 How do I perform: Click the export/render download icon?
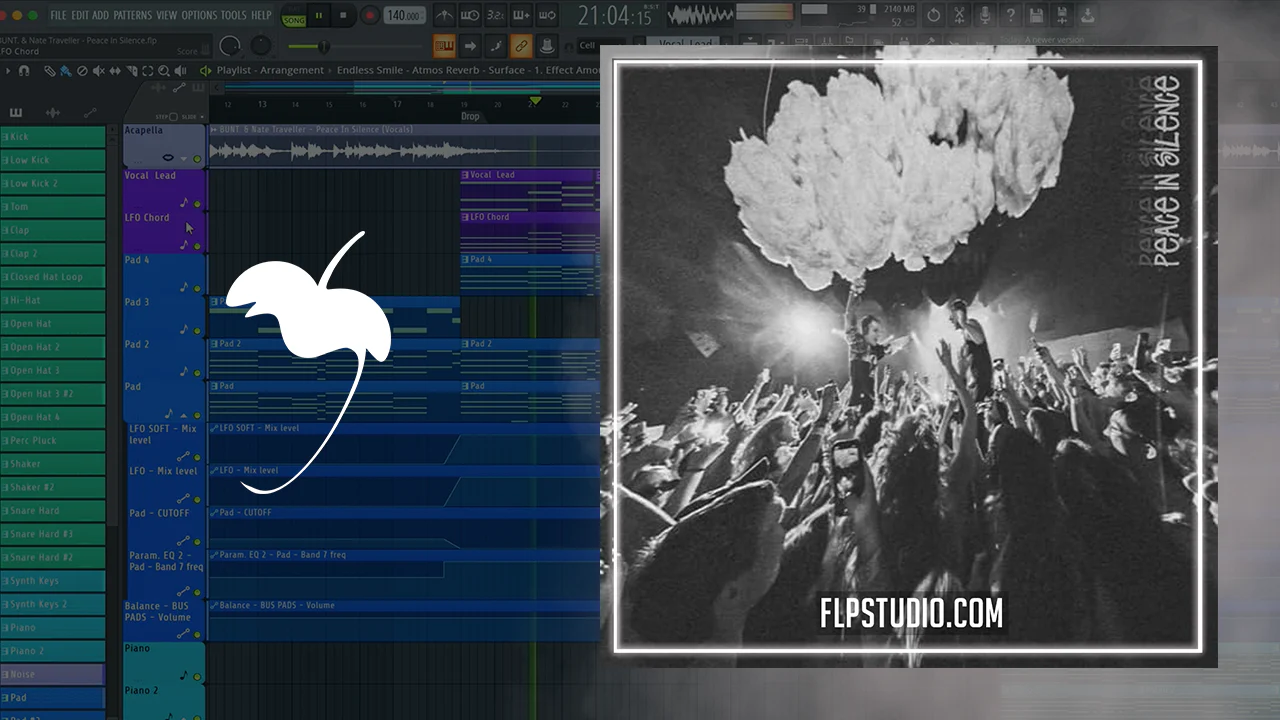pos(1087,15)
